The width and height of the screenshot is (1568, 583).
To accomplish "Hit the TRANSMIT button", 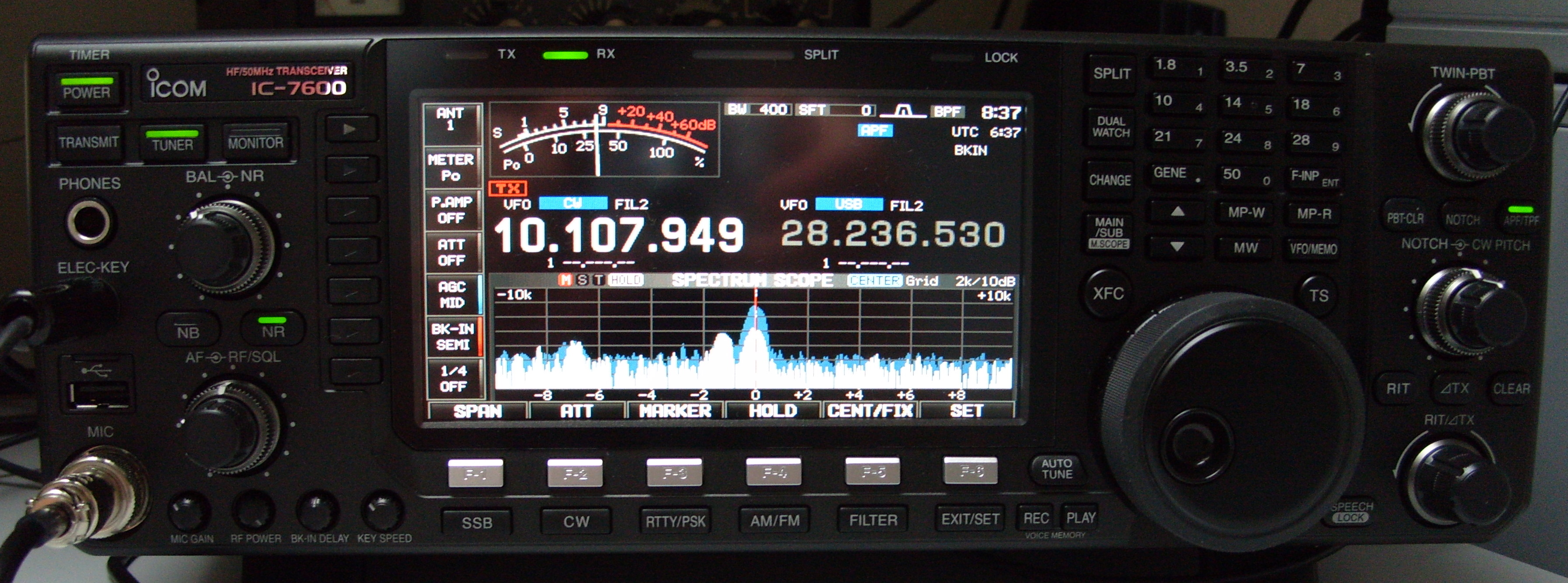I will click(x=88, y=142).
